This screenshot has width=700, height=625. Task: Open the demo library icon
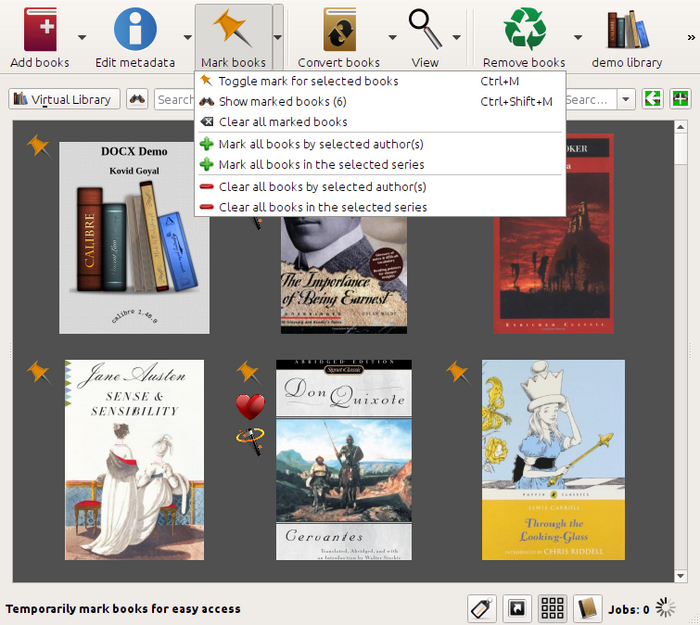(627, 29)
